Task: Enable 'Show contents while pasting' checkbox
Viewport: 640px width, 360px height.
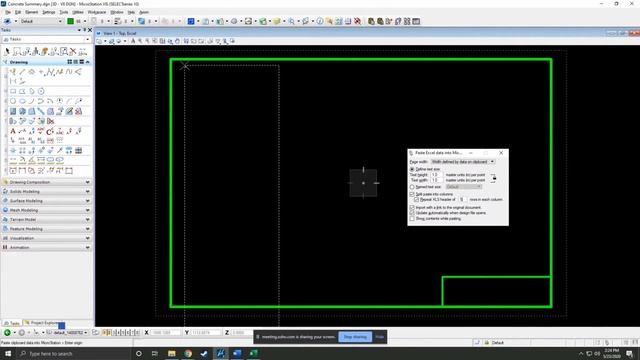Action: click(412, 219)
